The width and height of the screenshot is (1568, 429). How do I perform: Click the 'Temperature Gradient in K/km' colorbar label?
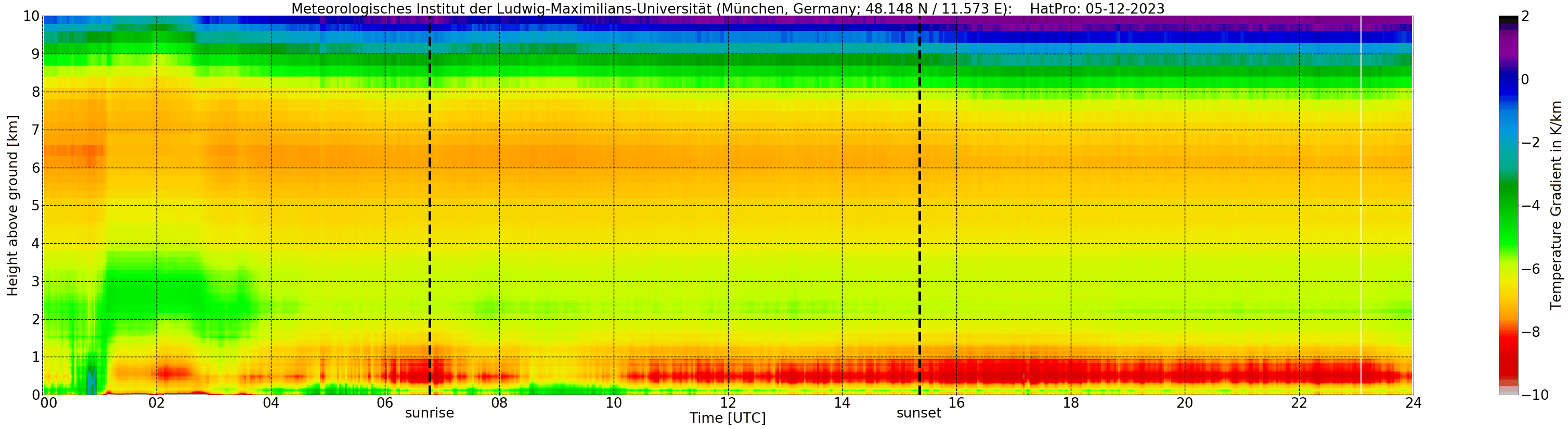coord(1556,205)
